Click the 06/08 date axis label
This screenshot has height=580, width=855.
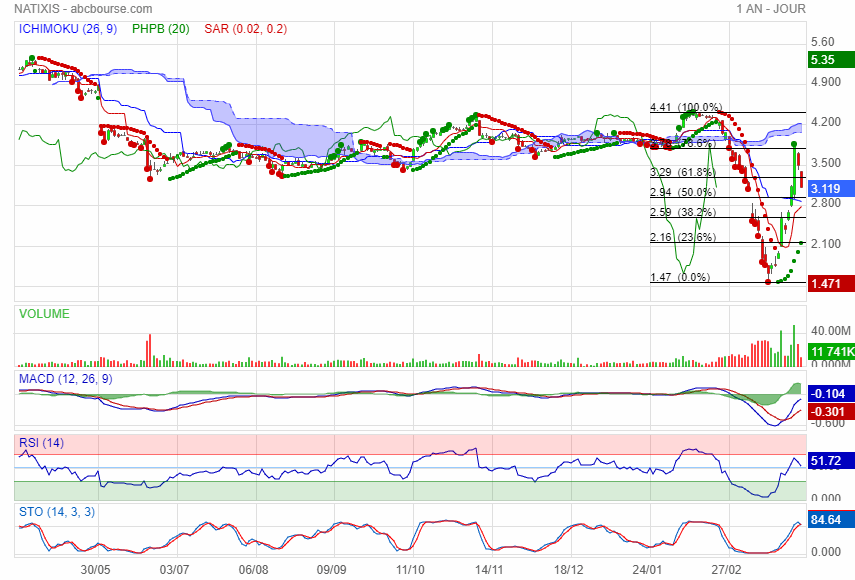coord(254,570)
